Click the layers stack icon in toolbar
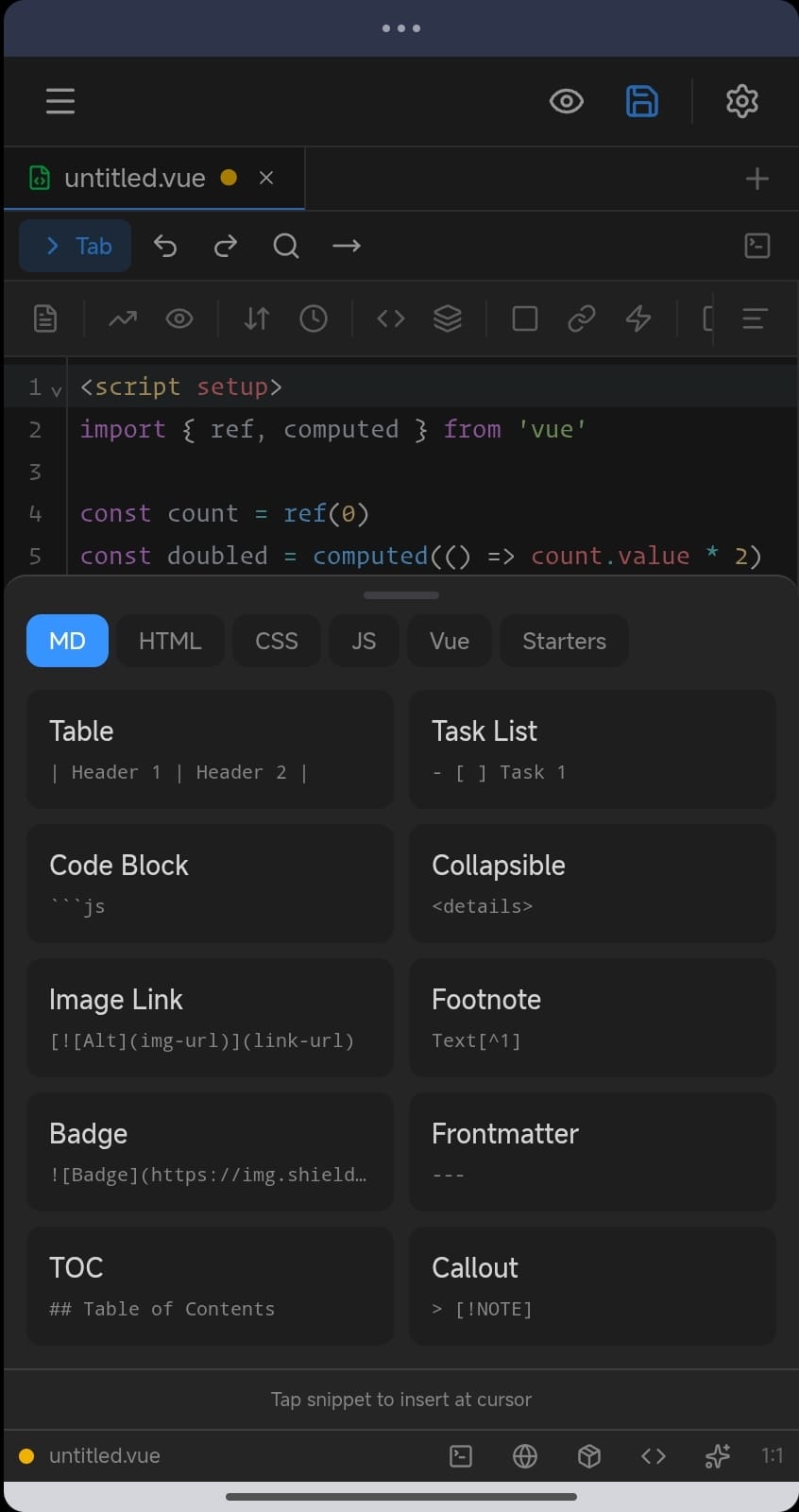The width and height of the screenshot is (799, 1512). click(448, 318)
